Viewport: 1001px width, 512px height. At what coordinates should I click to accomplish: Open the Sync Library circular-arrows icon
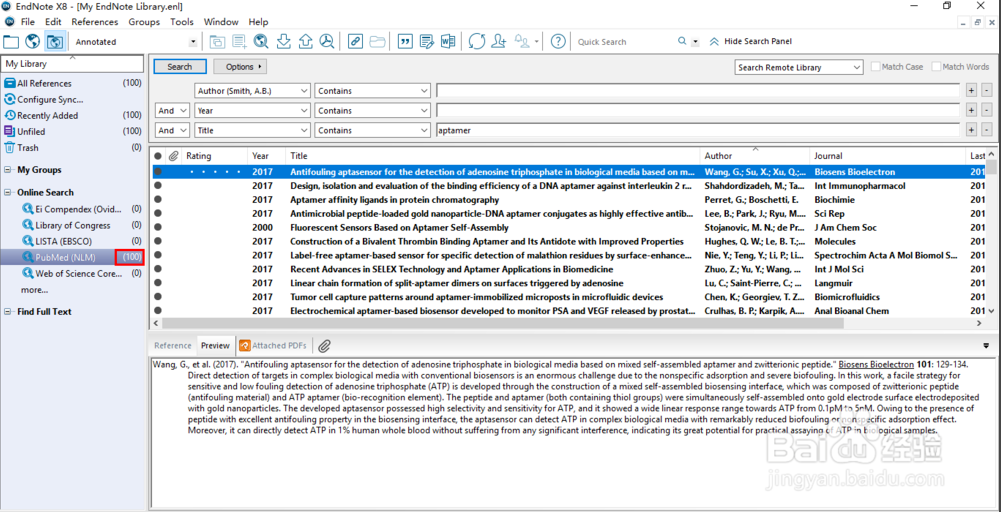(x=477, y=41)
